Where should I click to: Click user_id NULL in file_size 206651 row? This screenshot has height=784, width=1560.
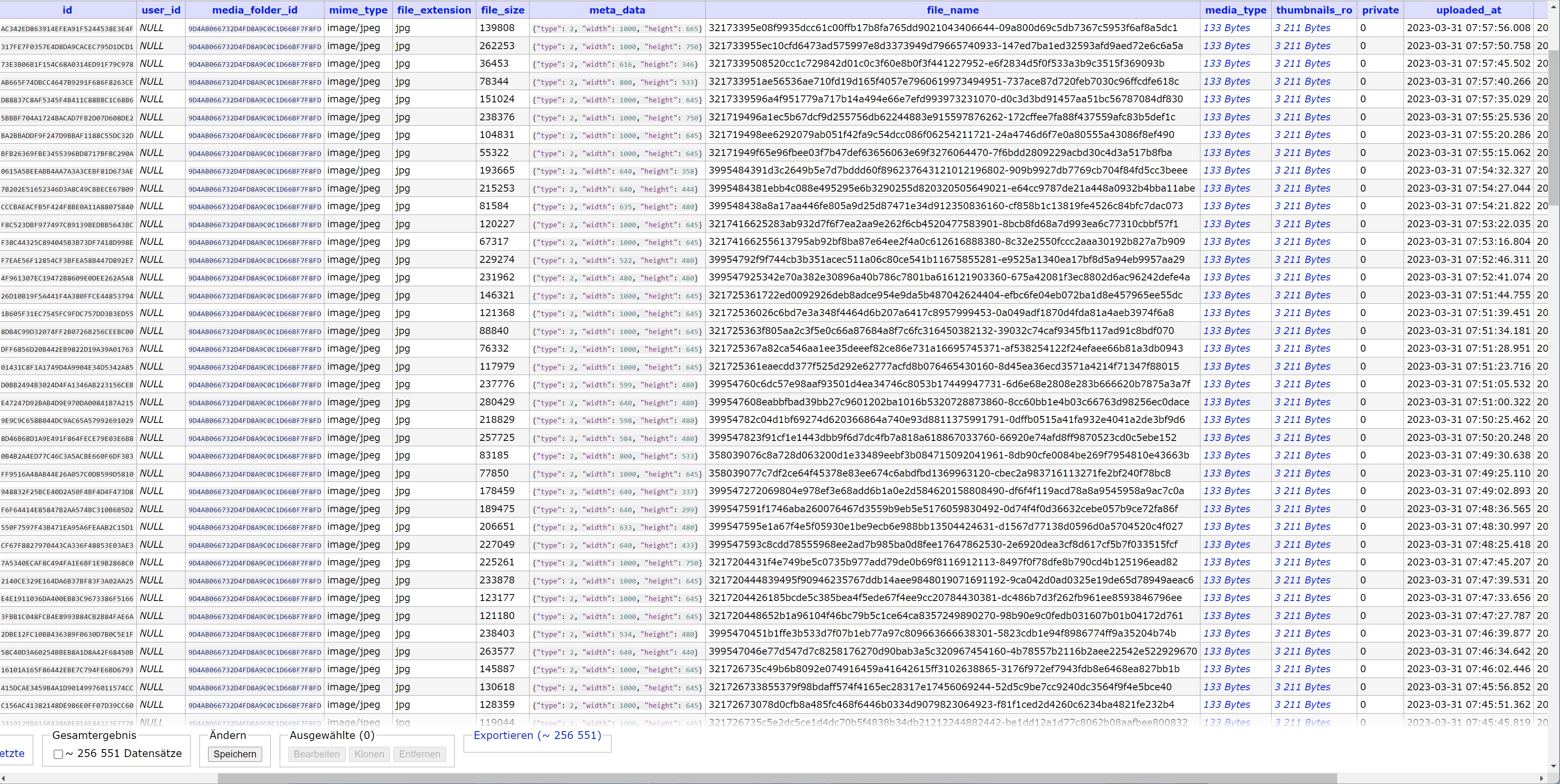point(152,526)
